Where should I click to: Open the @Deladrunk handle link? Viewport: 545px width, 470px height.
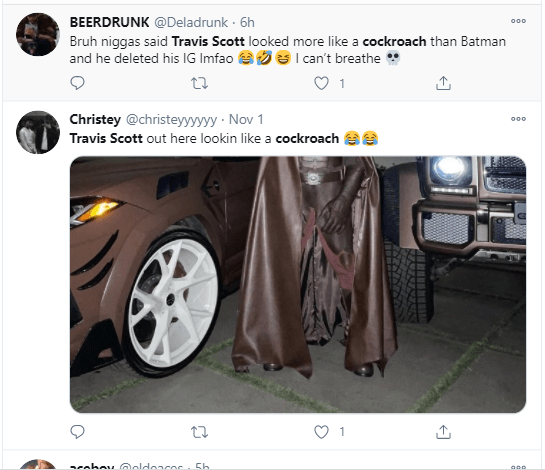click(x=191, y=22)
